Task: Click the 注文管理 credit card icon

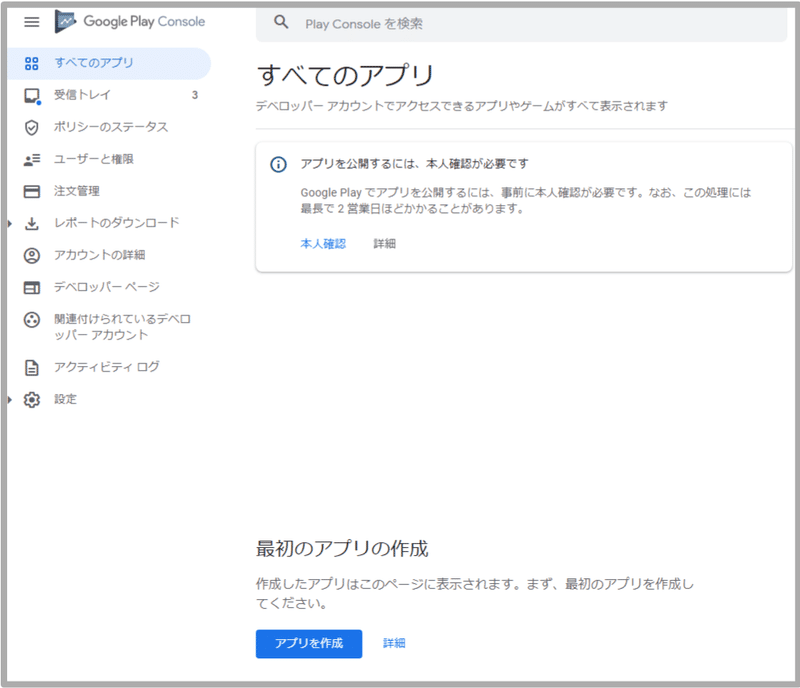Action: (32, 191)
